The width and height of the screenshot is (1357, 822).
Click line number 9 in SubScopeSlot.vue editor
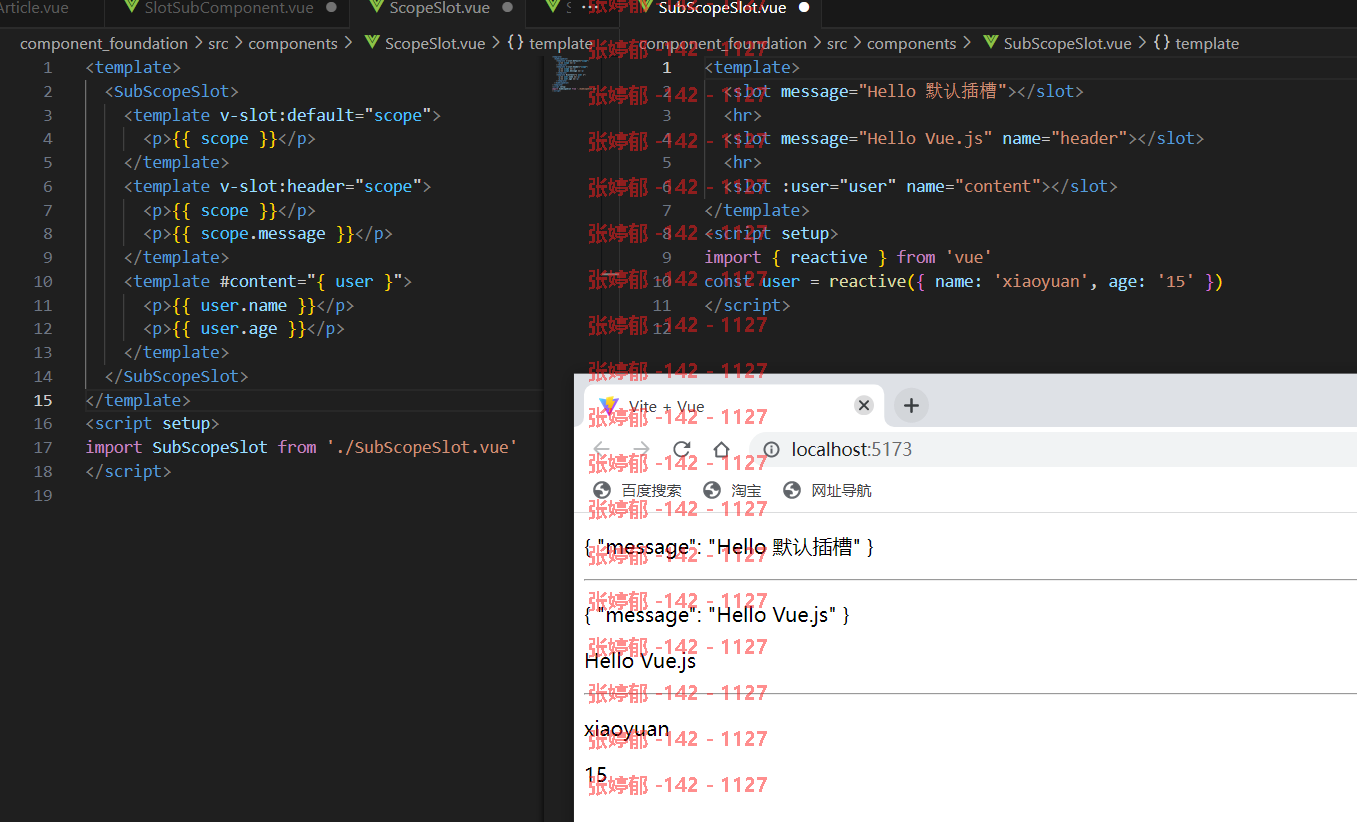[x=667, y=257]
